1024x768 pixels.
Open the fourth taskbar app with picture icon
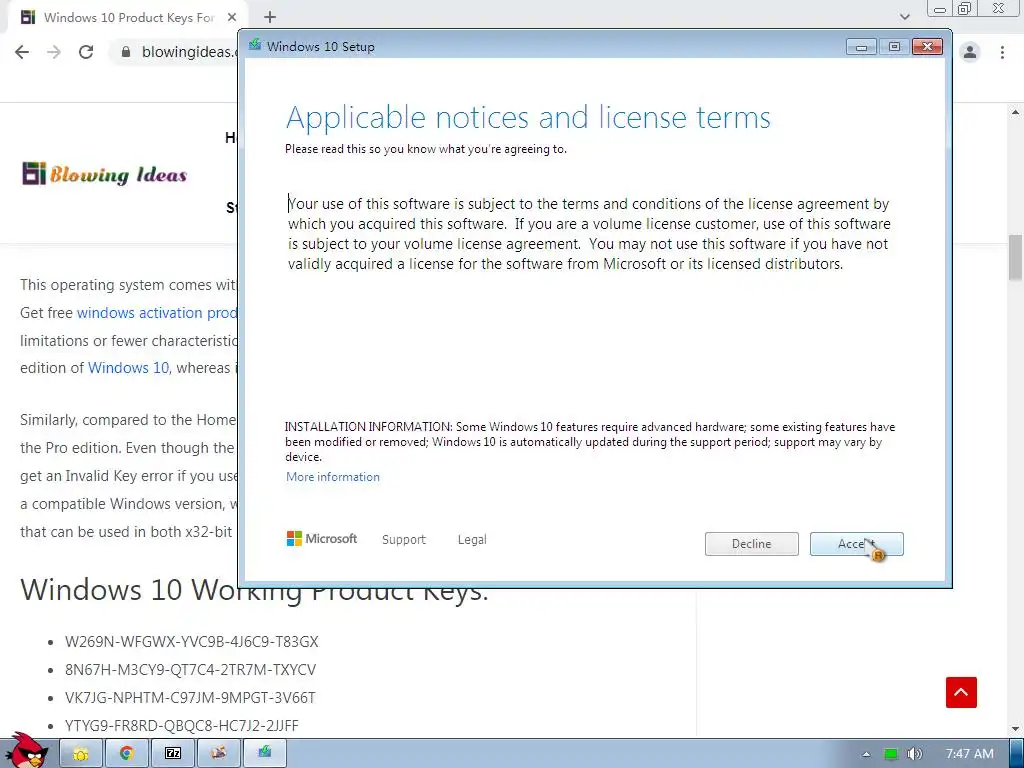tap(218, 754)
